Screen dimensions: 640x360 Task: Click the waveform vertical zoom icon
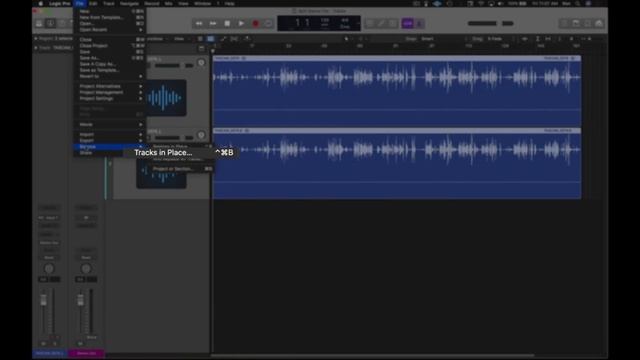click(525, 39)
